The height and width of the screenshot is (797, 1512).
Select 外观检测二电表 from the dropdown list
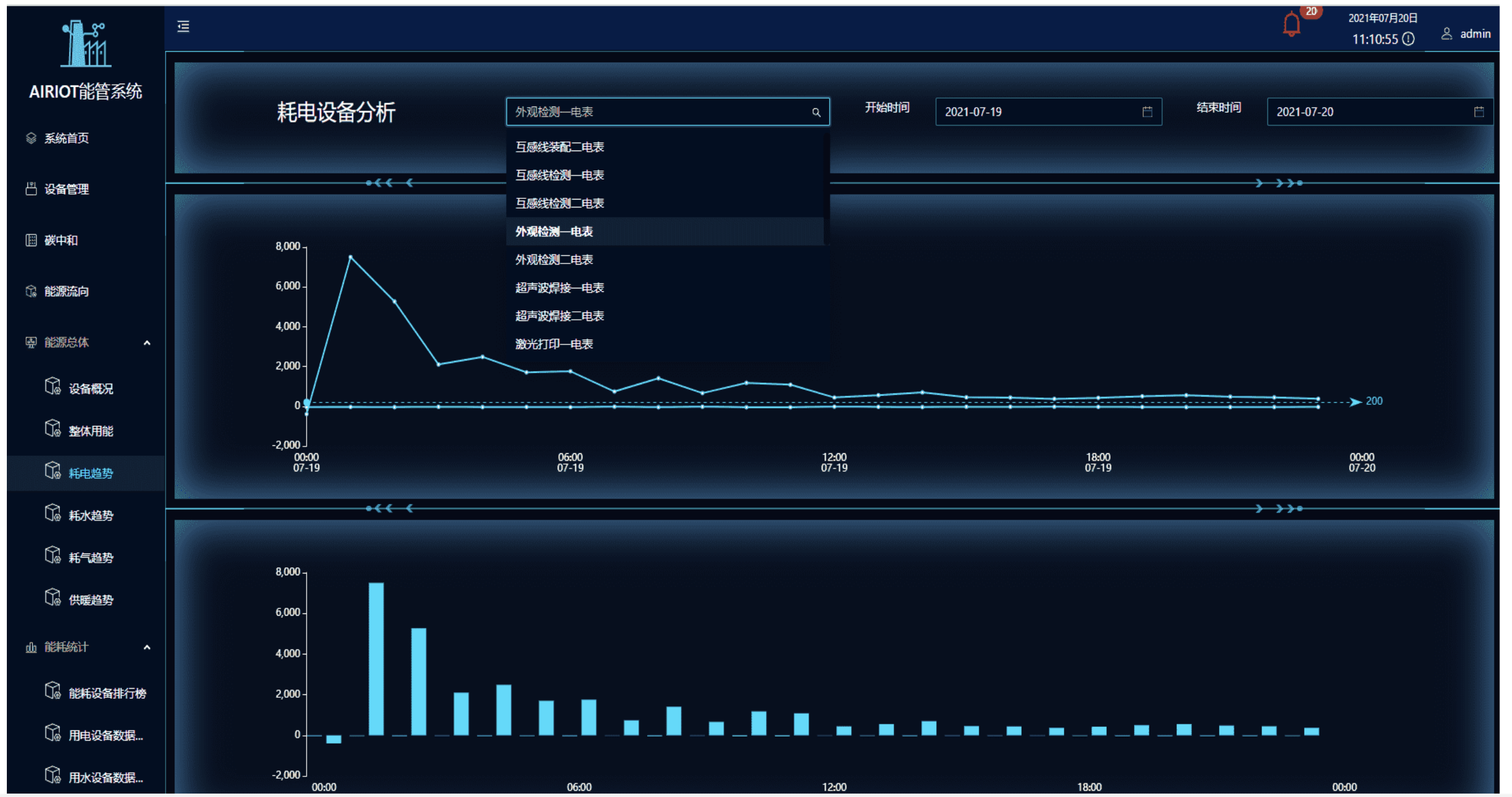[664, 259]
